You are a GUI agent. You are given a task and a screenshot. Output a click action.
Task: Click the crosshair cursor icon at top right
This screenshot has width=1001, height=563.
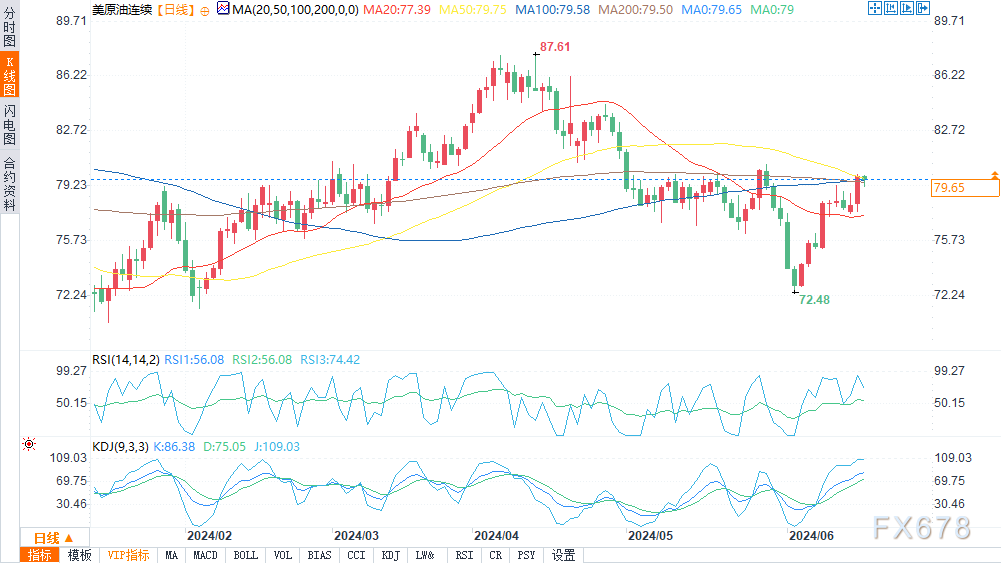point(873,9)
